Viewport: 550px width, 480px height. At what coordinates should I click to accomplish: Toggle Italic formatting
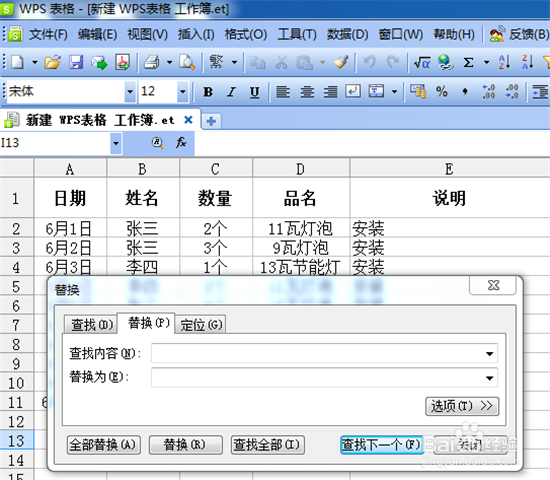231,92
